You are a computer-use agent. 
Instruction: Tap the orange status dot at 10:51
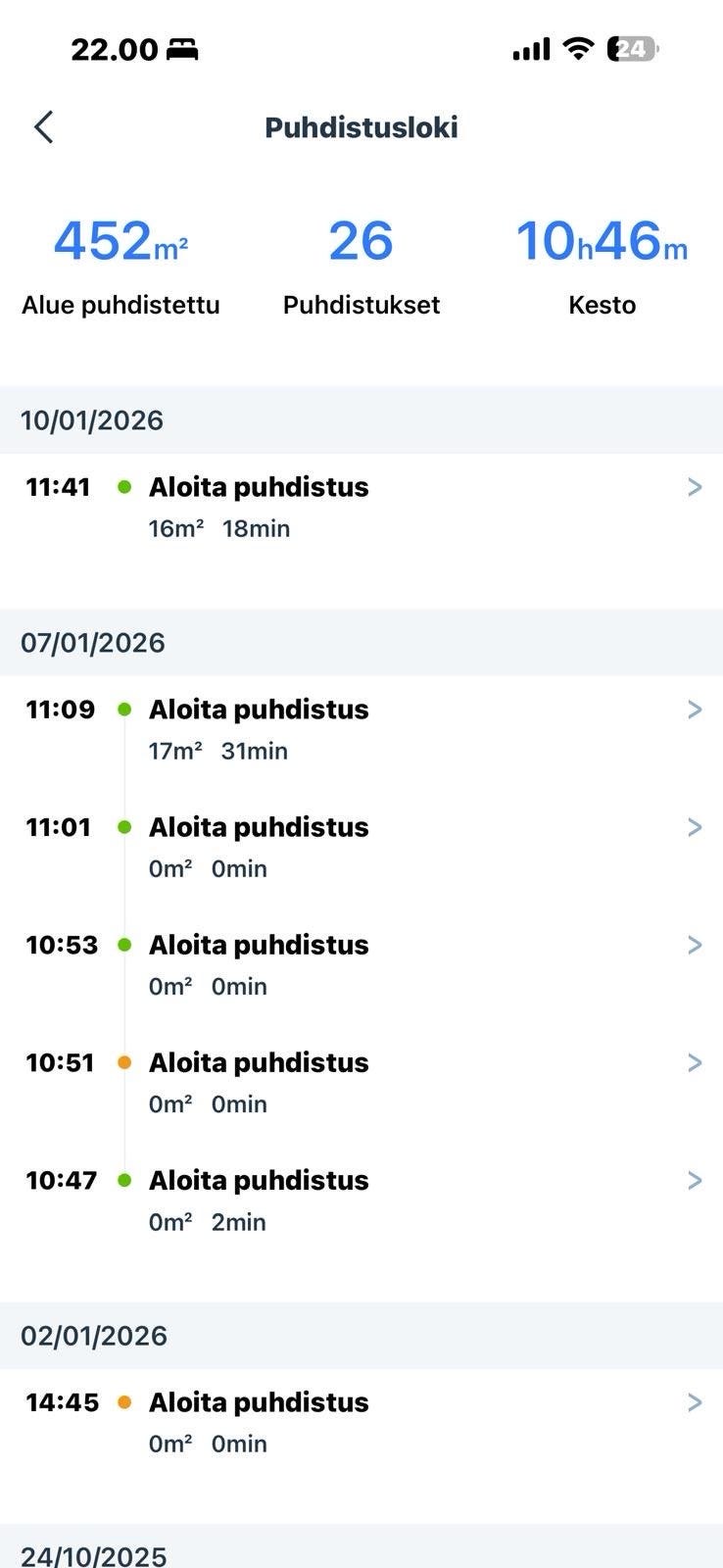click(124, 1062)
